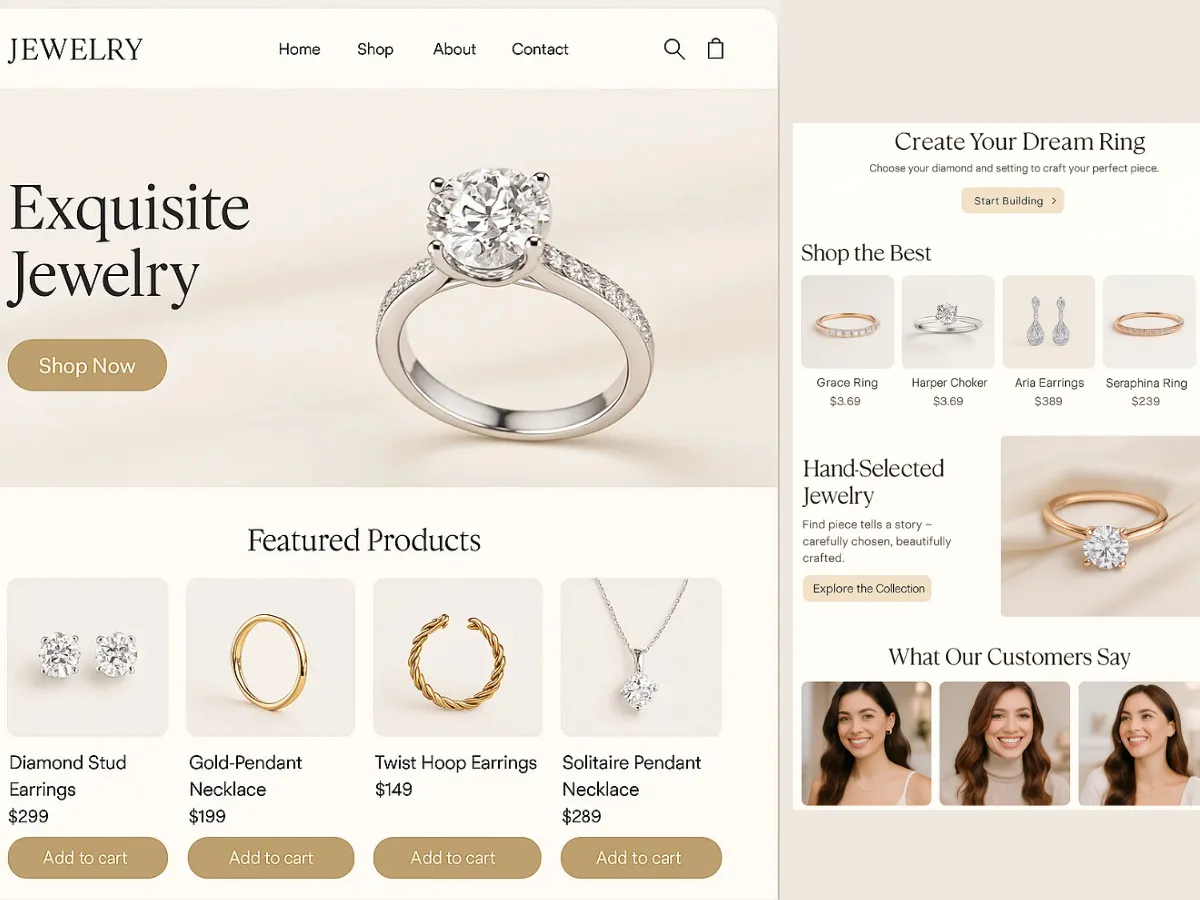Image resolution: width=1200 pixels, height=900 pixels.
Task: Add Diamond Stud Earrings to cart
Action: coord(87,858)
